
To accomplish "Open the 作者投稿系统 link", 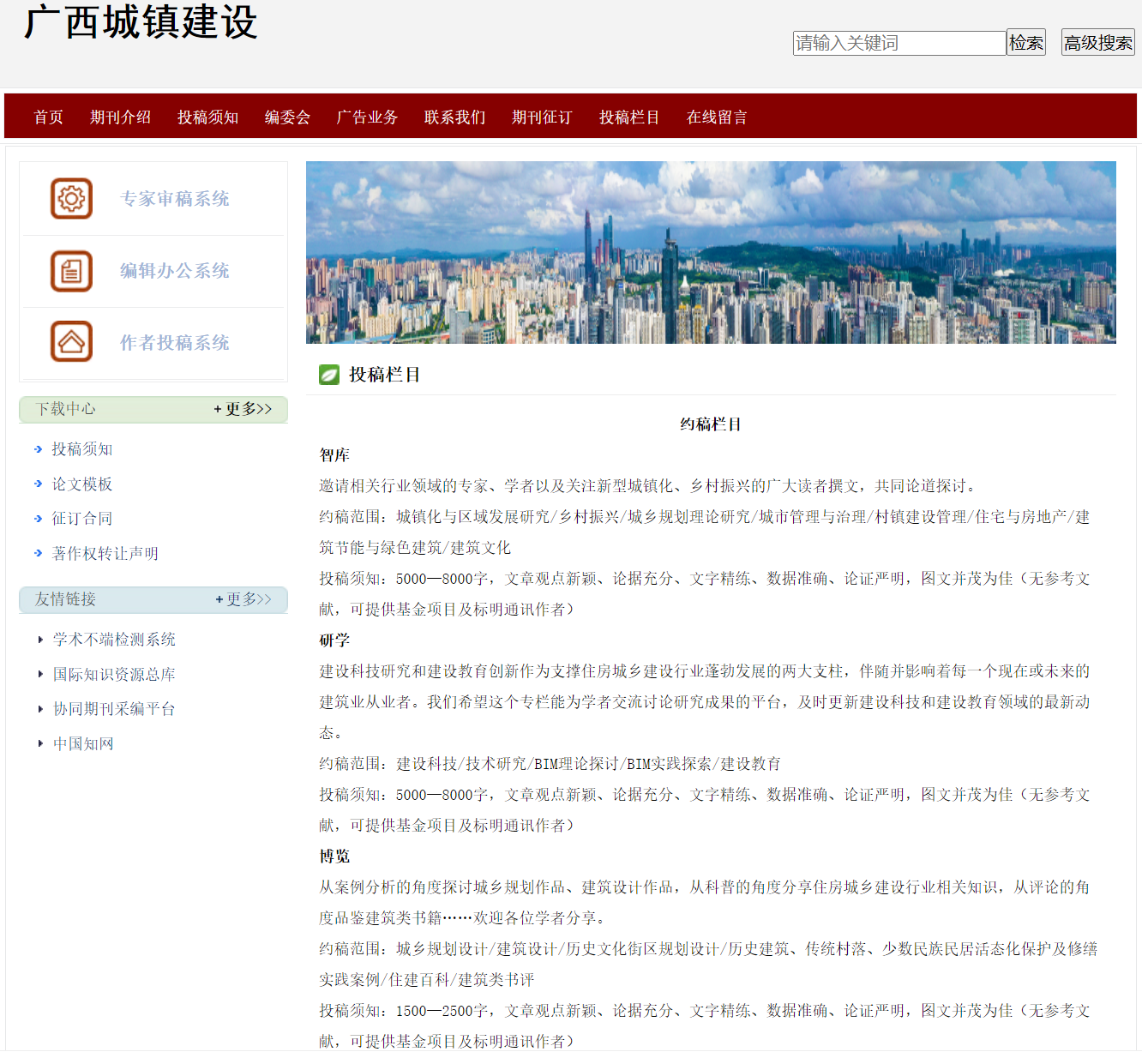I will click(x=175, y=343).
